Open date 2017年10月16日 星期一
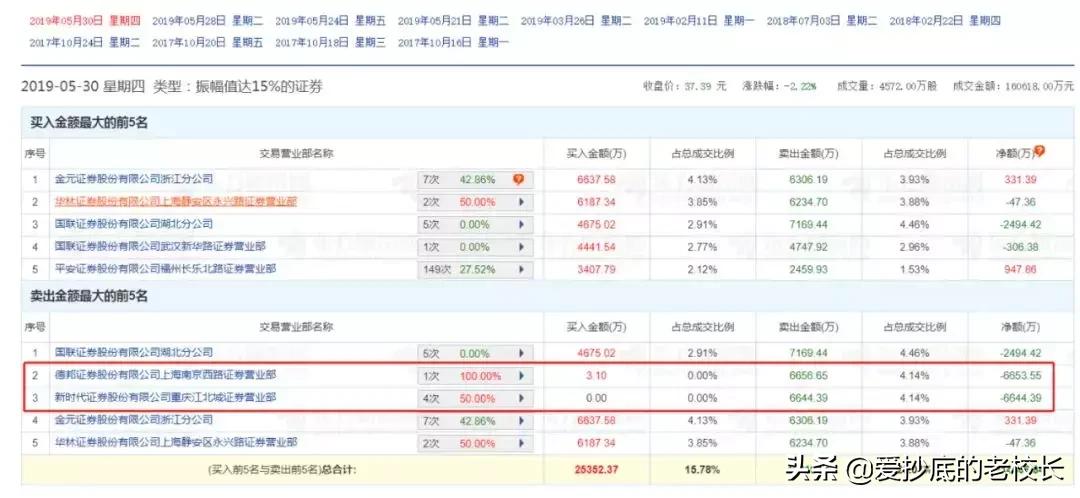Image resolution: width=1080 pixels, height=498 pixels. [x=453, y=43]
